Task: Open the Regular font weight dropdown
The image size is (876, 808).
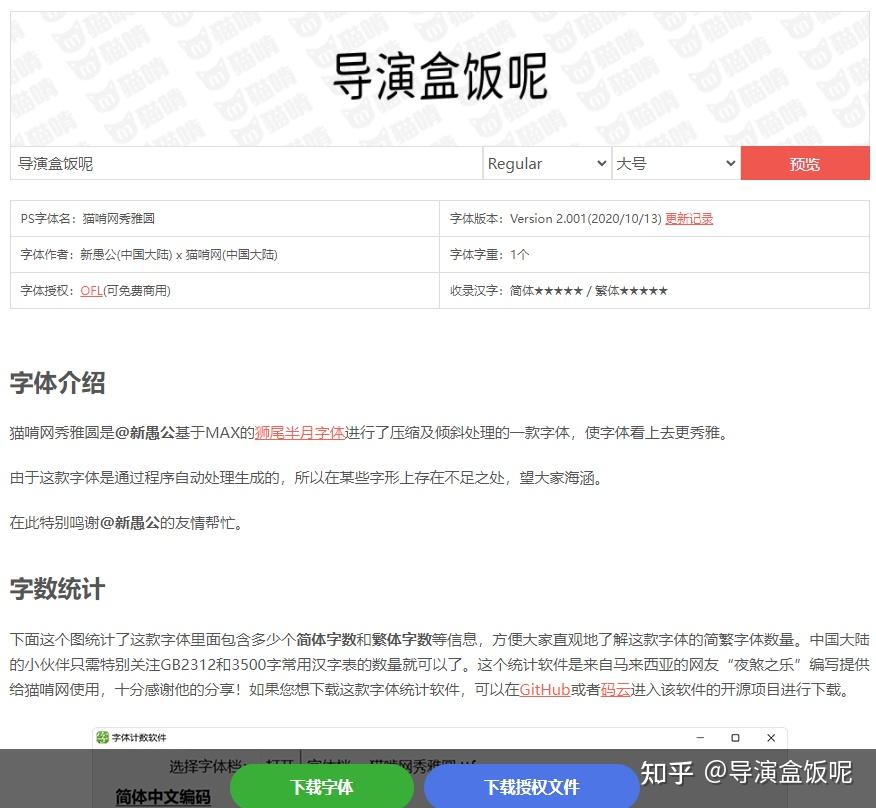Action: [546, 163]
